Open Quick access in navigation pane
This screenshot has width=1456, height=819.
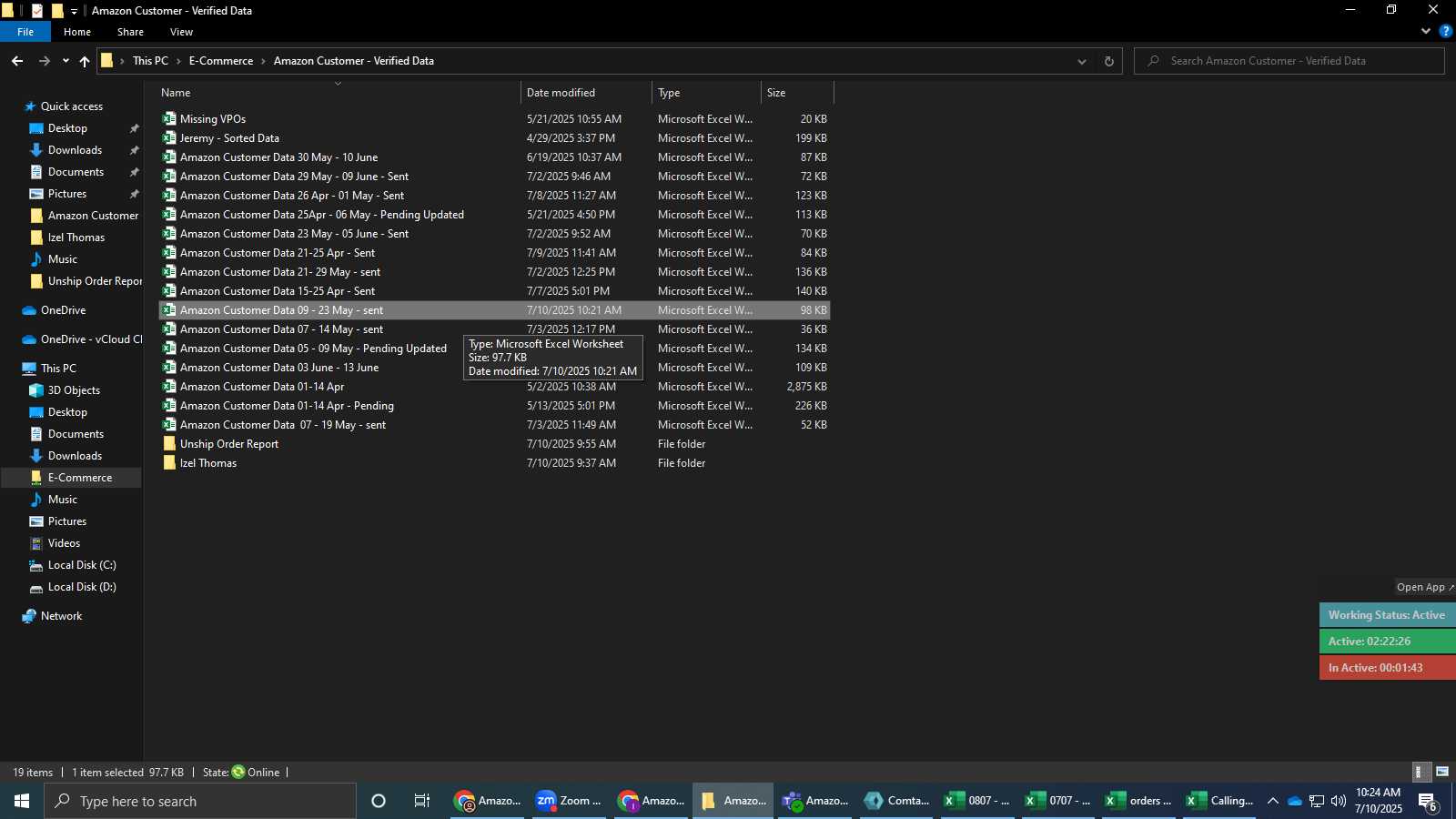click(x=72, y=106)
